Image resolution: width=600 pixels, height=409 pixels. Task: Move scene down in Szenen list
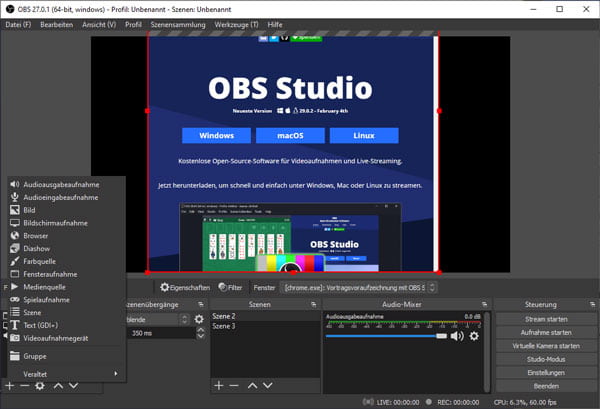pos(268,385)
